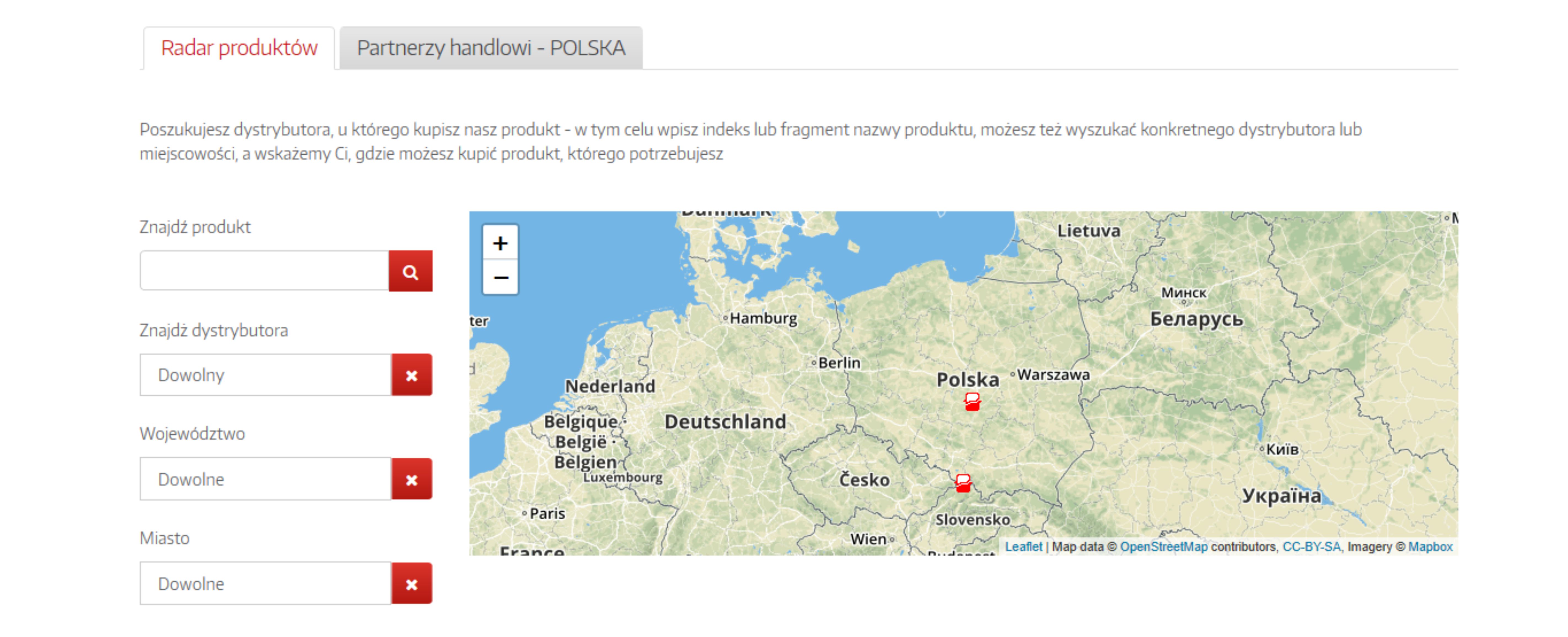The width and height of the screenshot is (1568, 637).
Task: Click the red magnifier search button
Action: coord(410,271)
